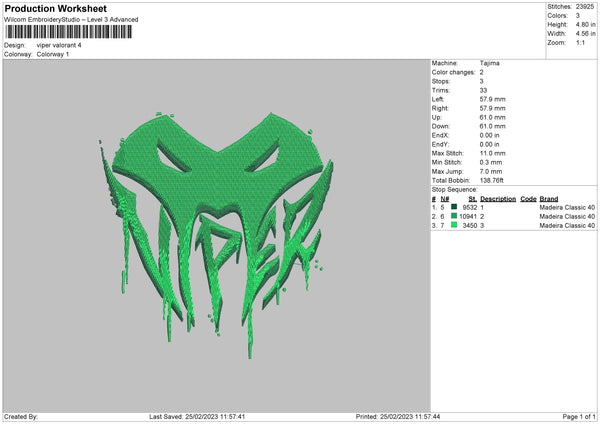Click the EndY value 0.00 in
The image size is (600, 424).
pos(489,144)
